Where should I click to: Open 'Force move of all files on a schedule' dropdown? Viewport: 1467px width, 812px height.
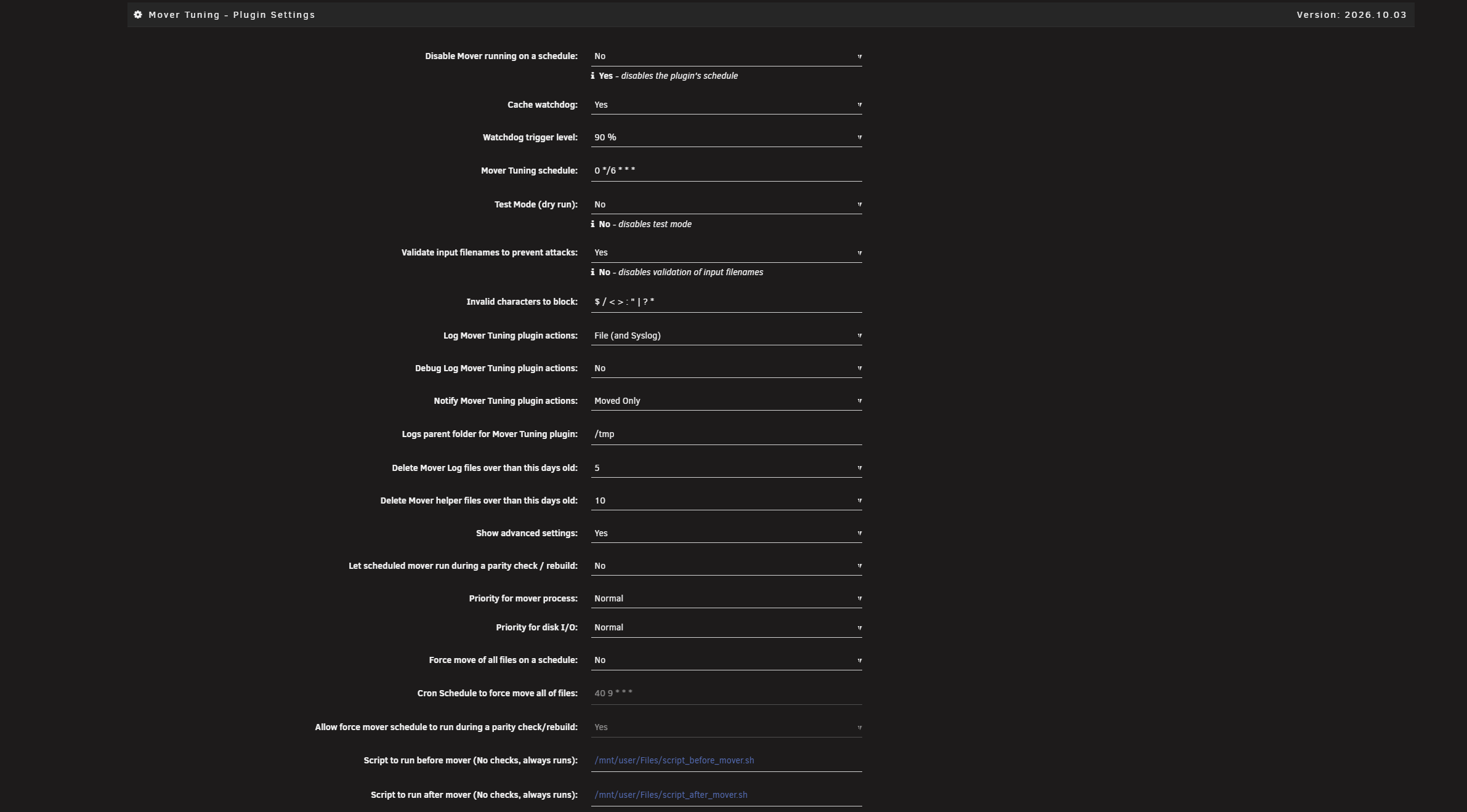(726, 660)
